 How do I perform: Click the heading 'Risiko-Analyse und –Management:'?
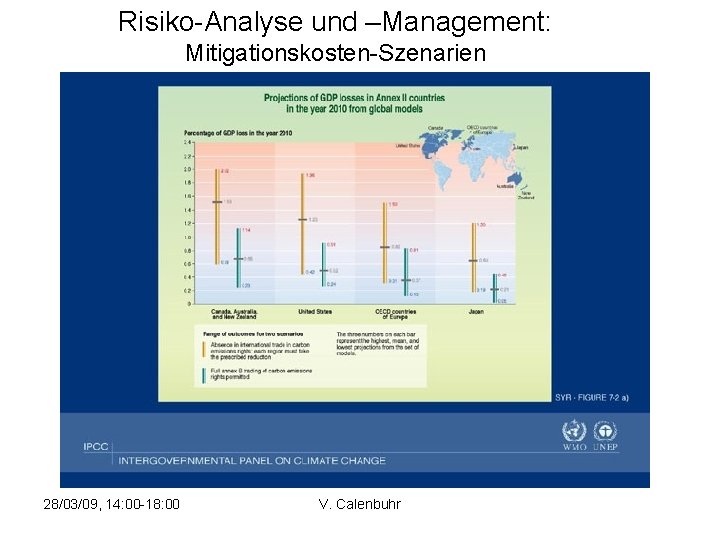334,21
